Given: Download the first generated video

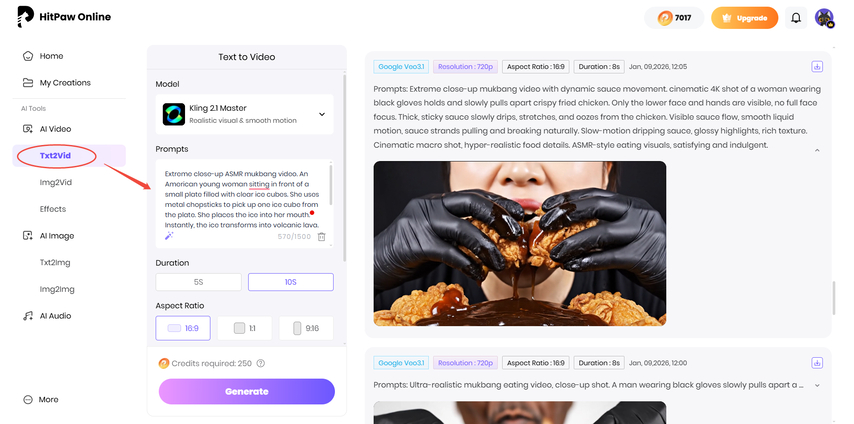Looking at the screenshot, I should (x=817, y=66).
